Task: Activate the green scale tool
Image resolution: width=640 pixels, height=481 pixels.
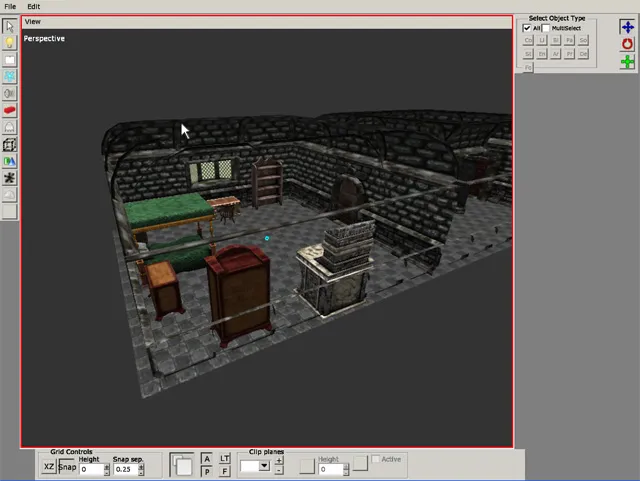Action: (627, 62)
